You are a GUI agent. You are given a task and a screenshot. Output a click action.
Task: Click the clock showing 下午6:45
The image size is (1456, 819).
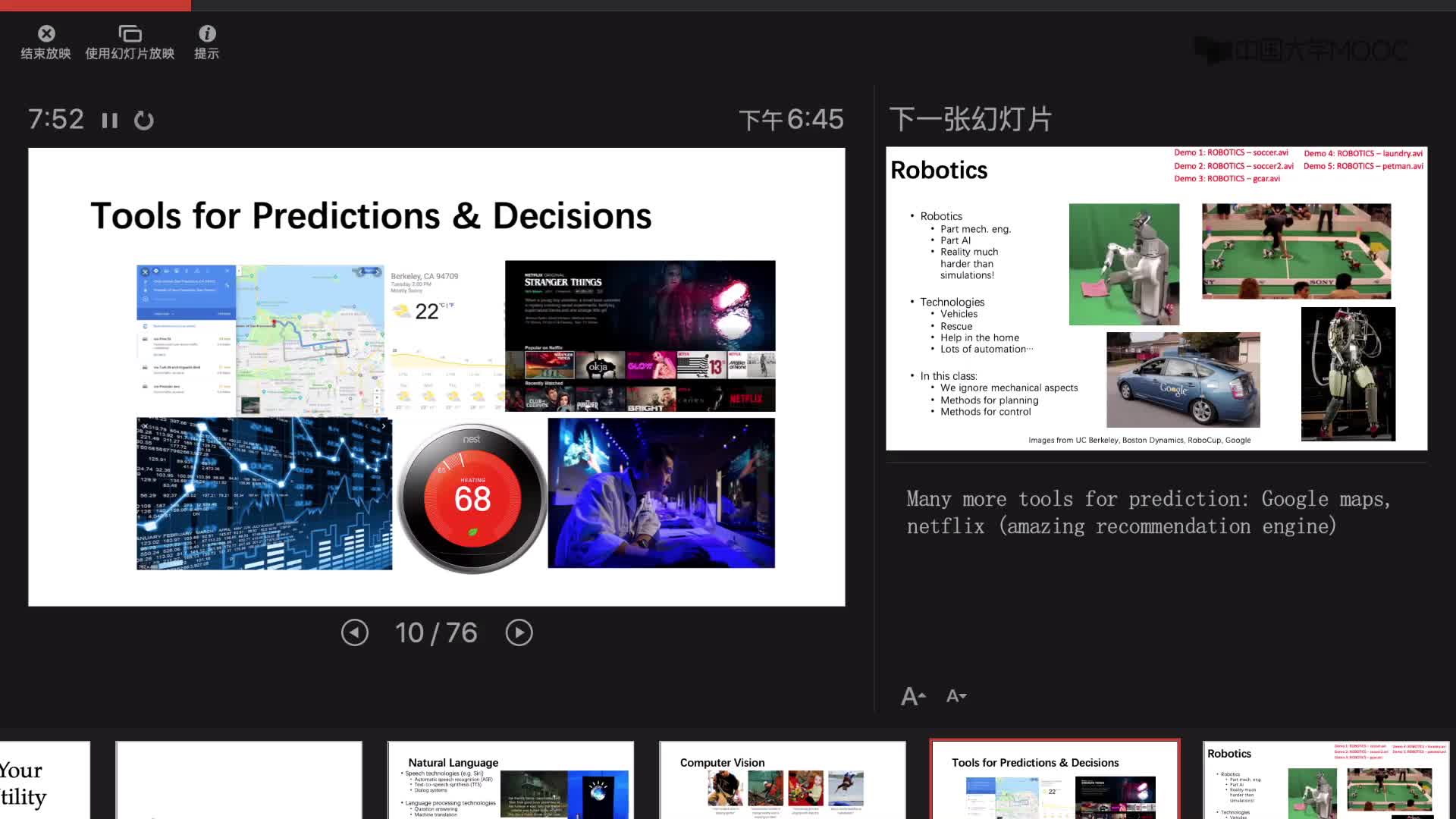coord(791,119)
